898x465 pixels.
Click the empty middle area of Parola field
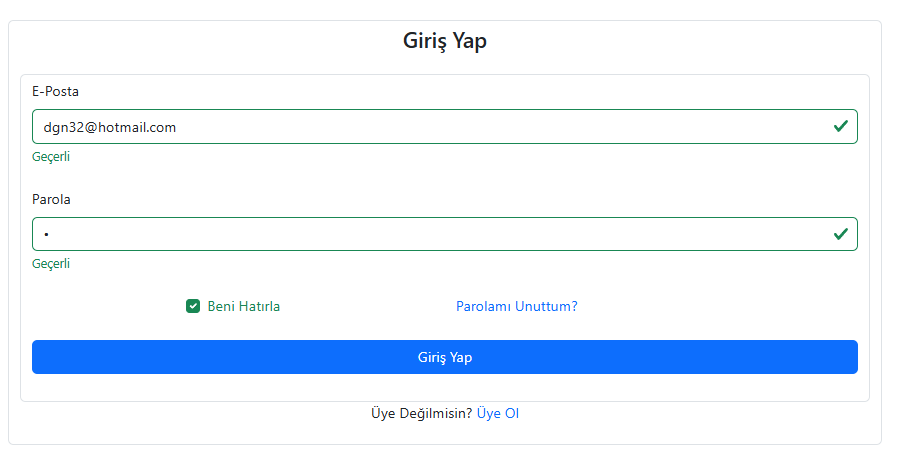coord(440,234)
